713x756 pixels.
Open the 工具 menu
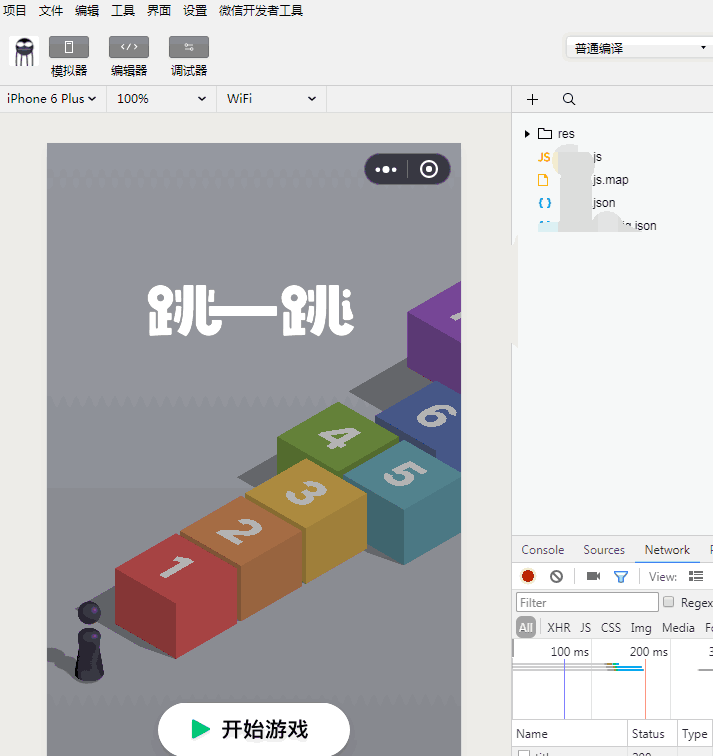click(x=123, y=11)
